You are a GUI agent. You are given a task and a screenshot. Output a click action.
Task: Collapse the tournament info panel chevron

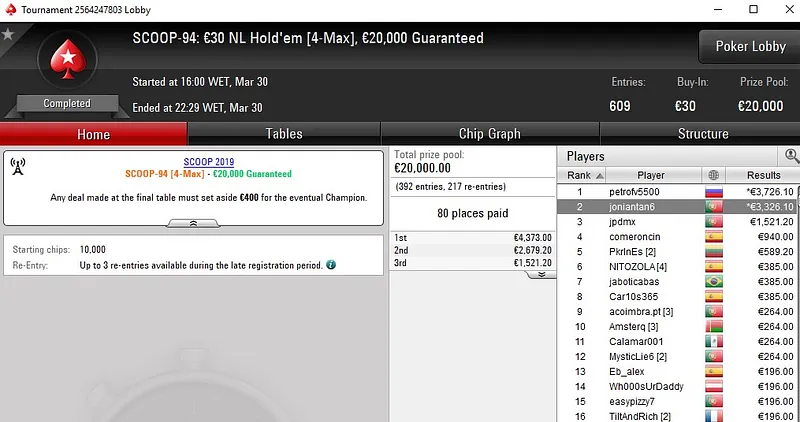193,224
